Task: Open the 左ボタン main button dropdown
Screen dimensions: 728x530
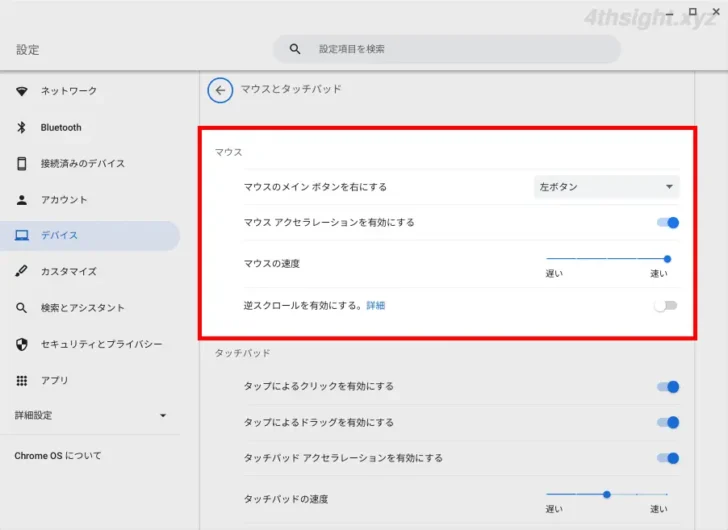Action: 606,187
